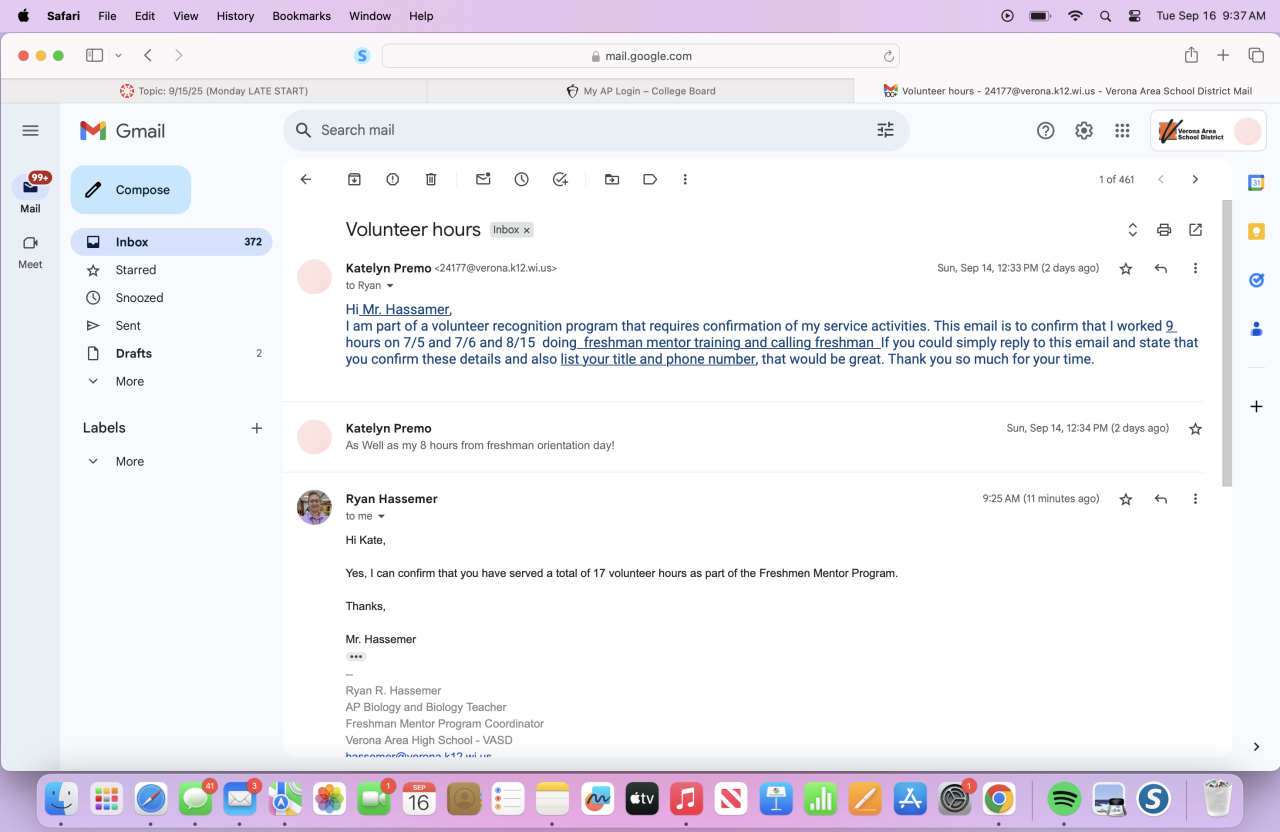Image resolution: width=1280 pixels, height=832 pixels.
Task: Hide side panel chevron
Action: coord(1256,747)
